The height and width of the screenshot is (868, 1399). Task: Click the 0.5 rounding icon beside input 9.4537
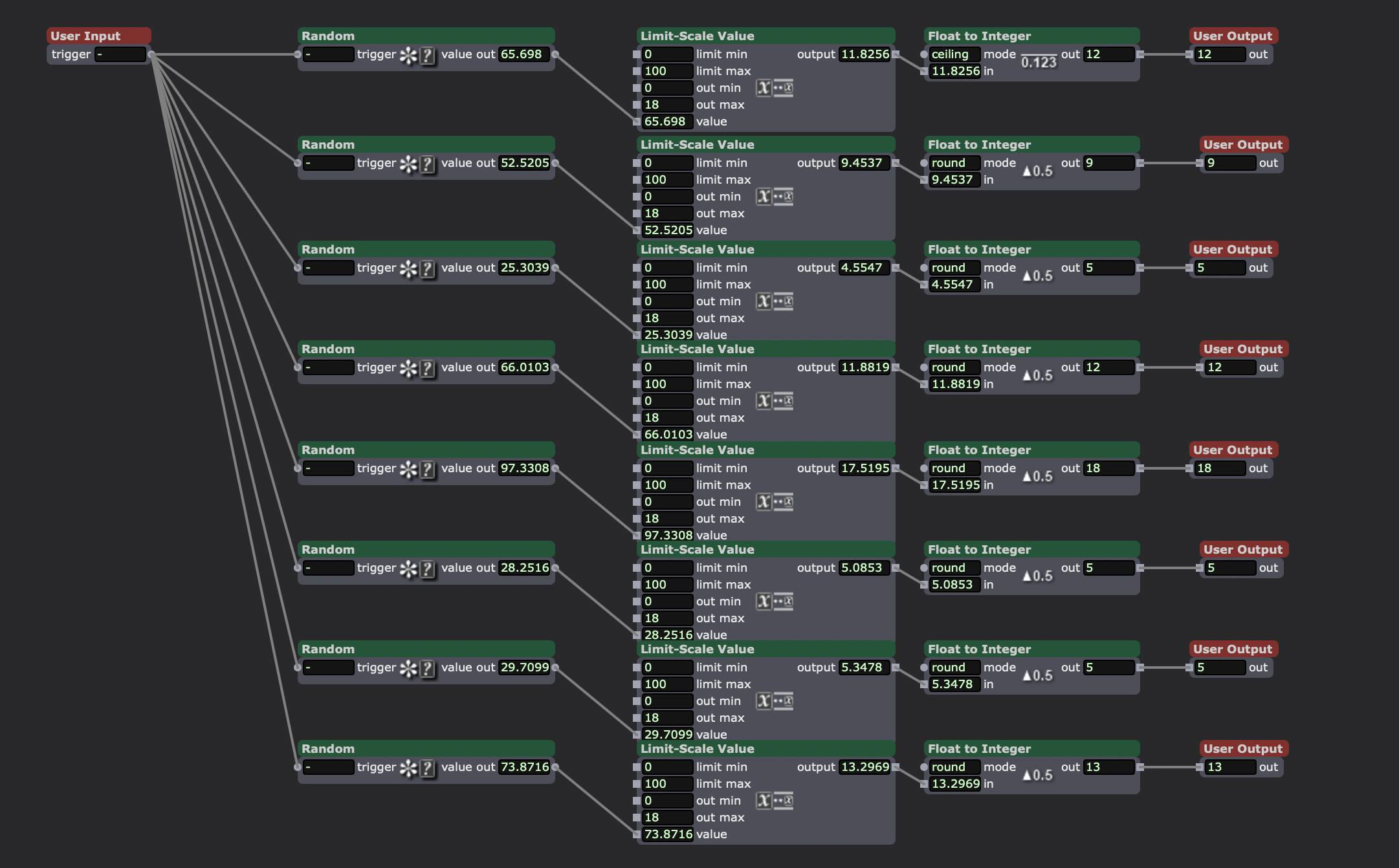1038,171
